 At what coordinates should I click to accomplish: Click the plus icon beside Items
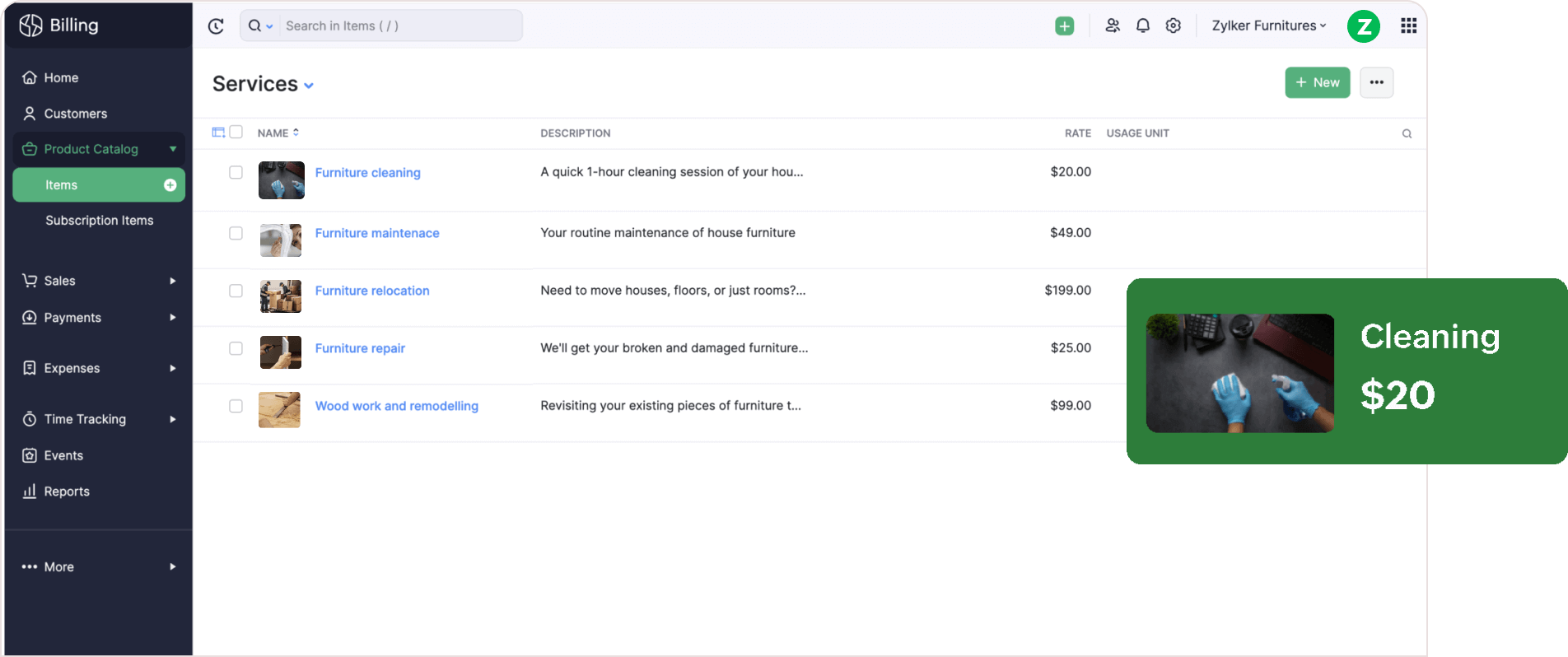[170, 185]
